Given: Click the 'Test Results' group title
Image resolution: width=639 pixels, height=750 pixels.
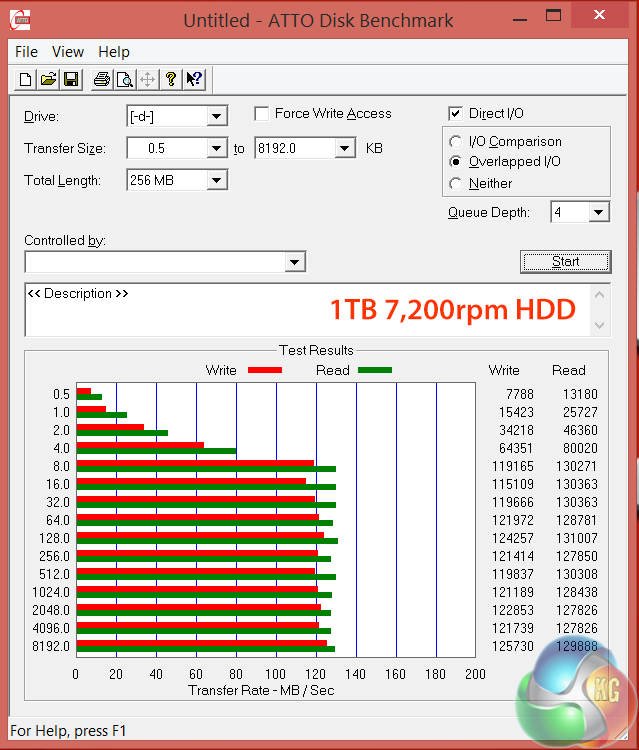Looking at the screenshot, I should (x=316, y=350).
